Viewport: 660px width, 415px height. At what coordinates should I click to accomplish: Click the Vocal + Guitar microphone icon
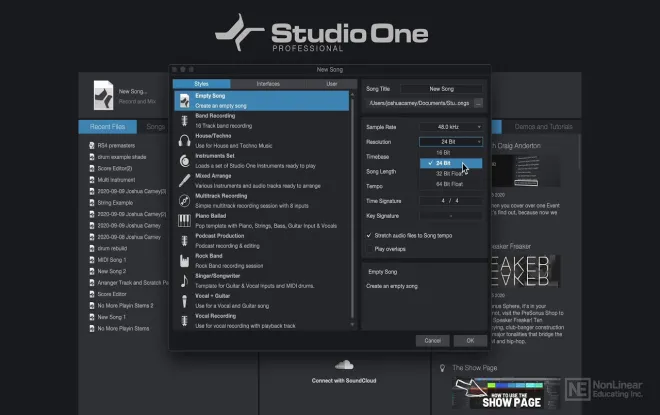184,301
